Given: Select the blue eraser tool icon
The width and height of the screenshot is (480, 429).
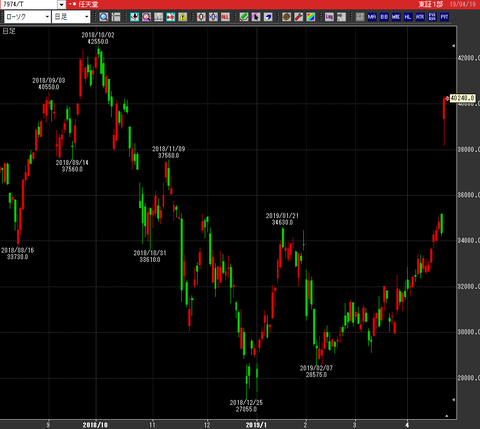Looking at the screenshot, I should tap(268, 17).
